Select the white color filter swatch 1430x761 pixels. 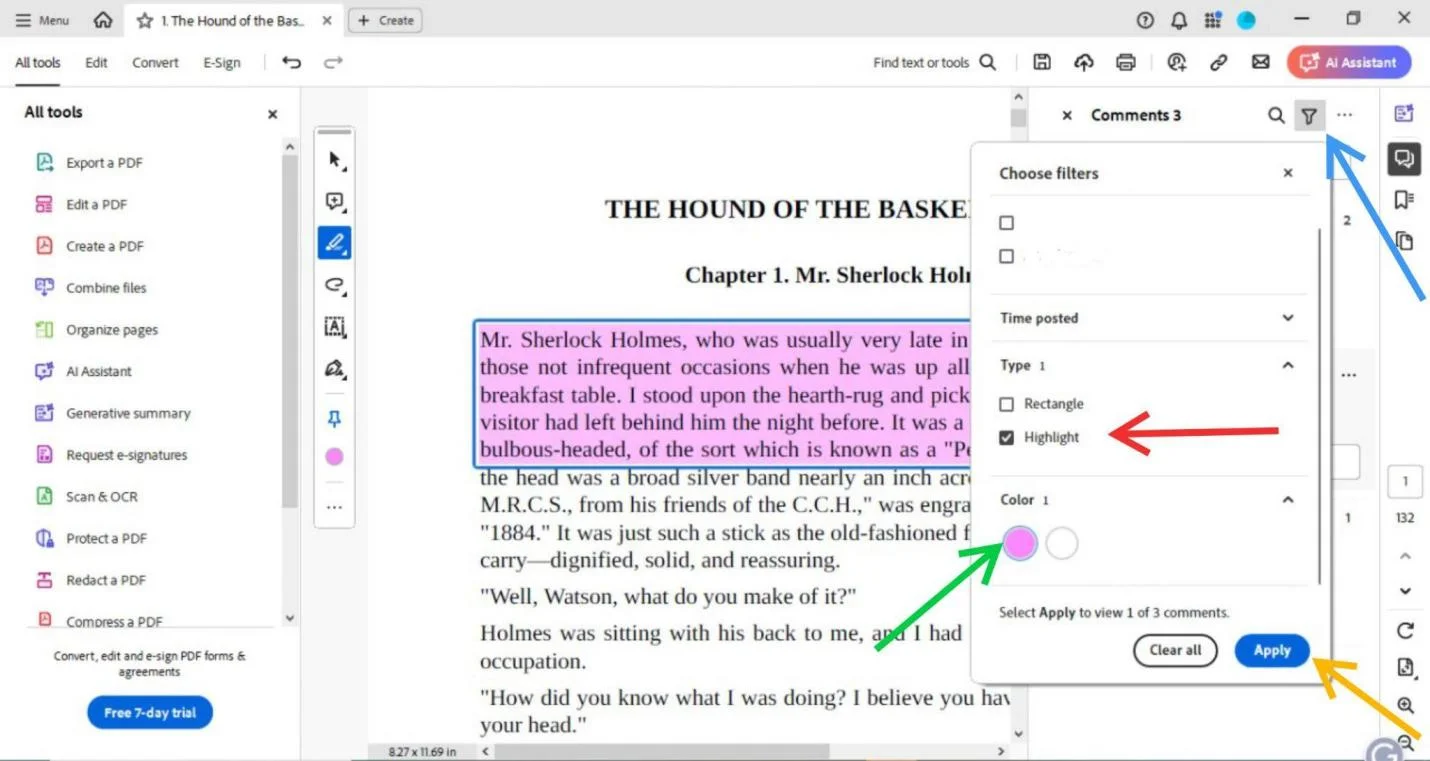[1062, 543]
